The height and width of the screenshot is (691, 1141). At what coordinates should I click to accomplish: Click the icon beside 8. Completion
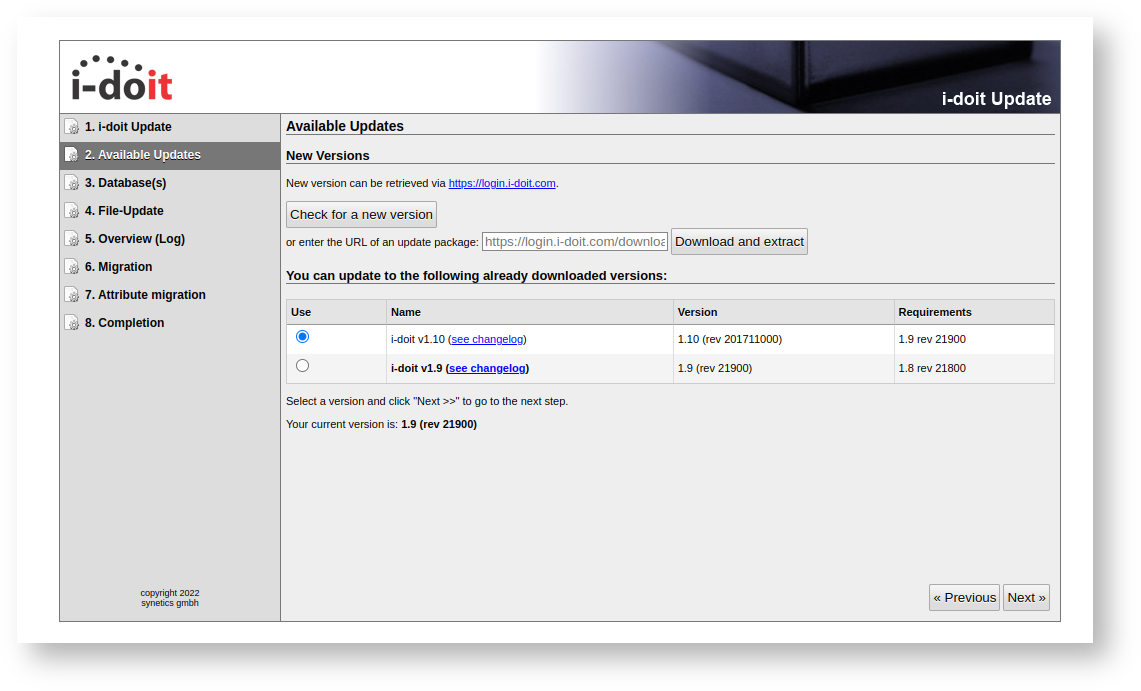coord(71,323)
